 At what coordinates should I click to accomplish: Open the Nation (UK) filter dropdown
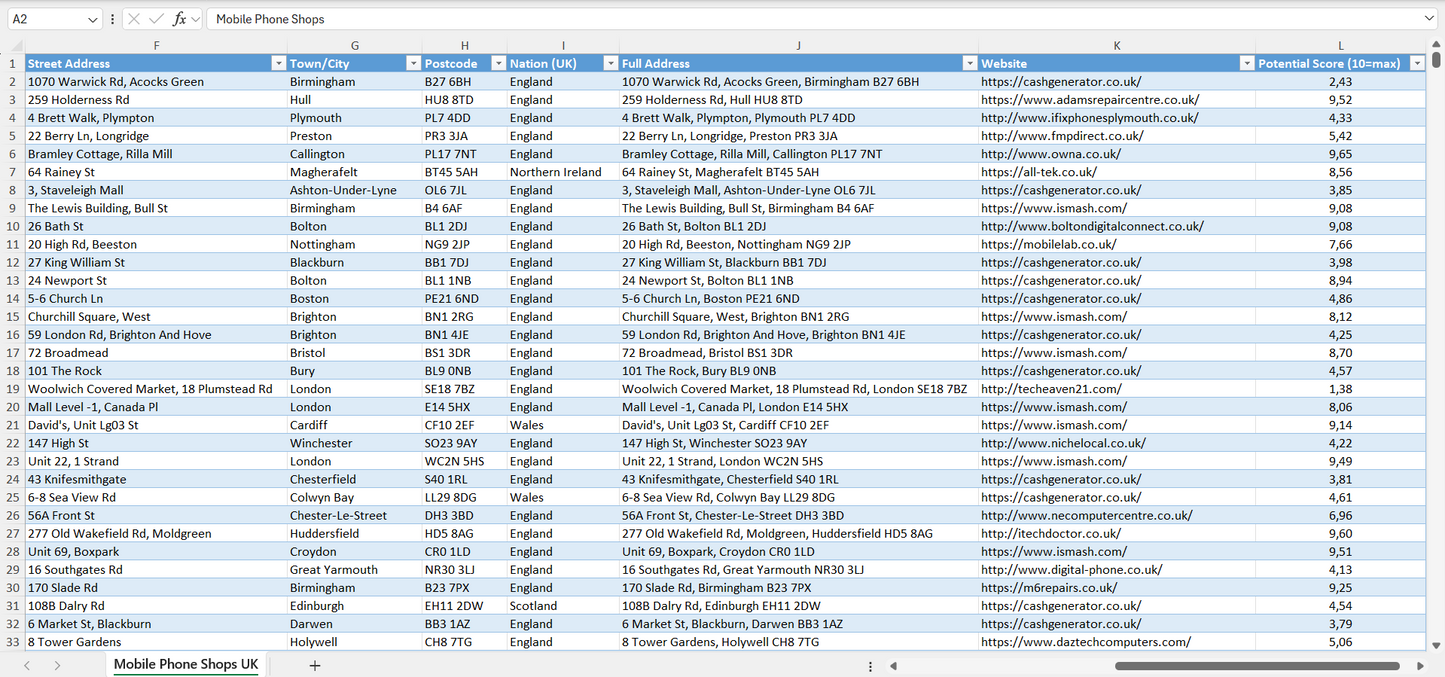point(610,62)
